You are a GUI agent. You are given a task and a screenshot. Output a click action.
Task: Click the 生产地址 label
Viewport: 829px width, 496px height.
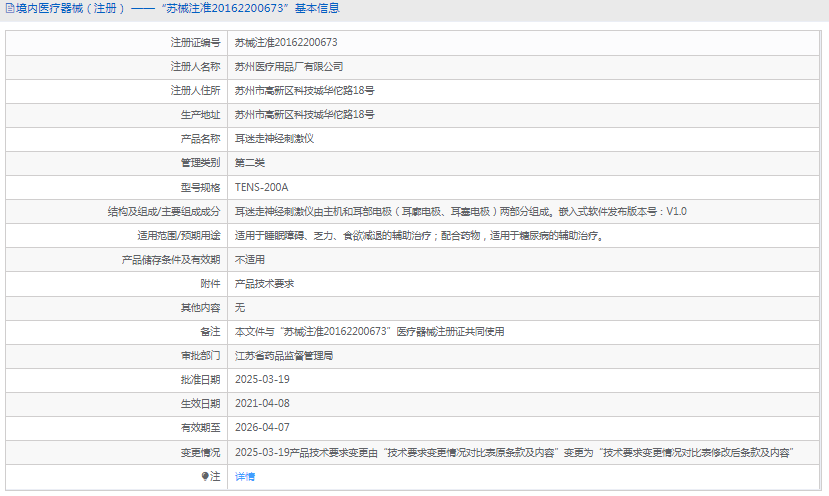pos(200,115)
